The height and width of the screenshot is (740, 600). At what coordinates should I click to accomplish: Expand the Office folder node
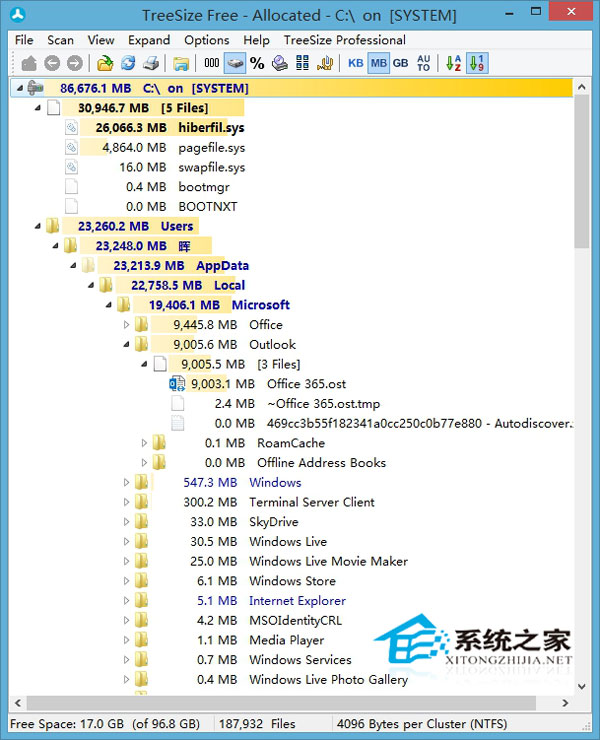tap(126, 325)
